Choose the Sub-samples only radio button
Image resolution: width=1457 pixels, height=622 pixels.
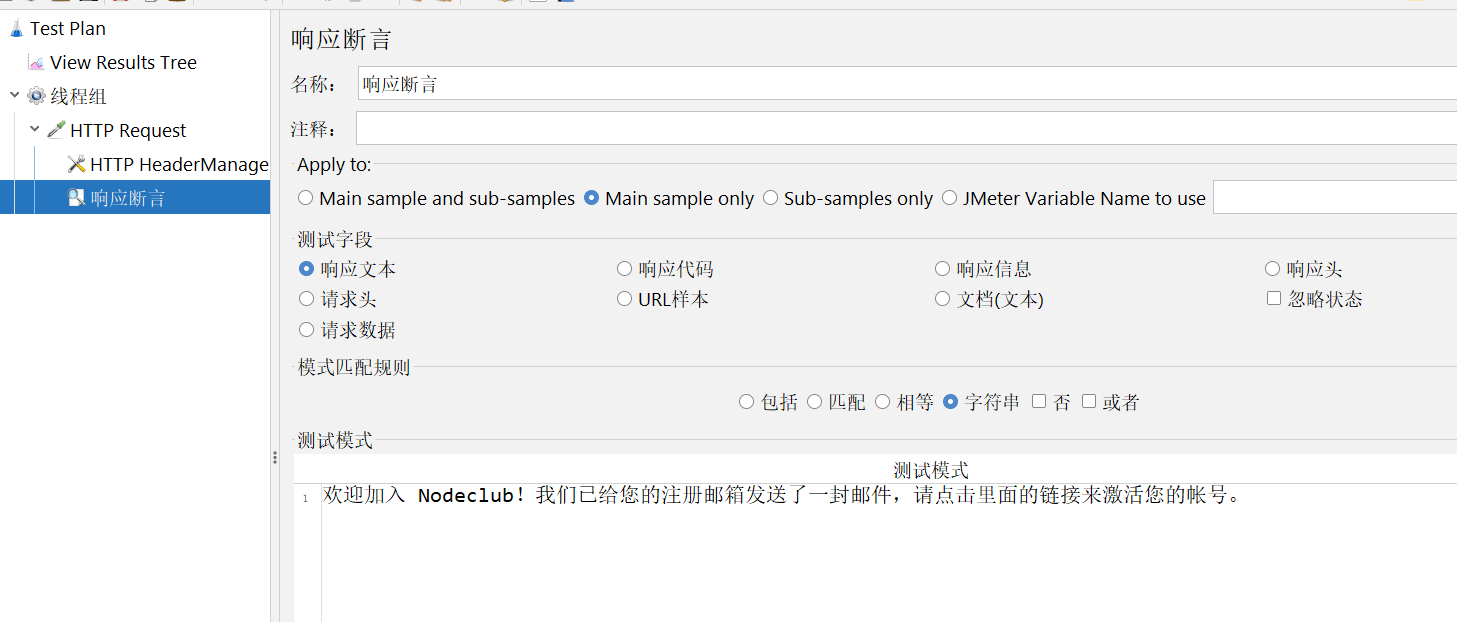(x=771, y=198)
